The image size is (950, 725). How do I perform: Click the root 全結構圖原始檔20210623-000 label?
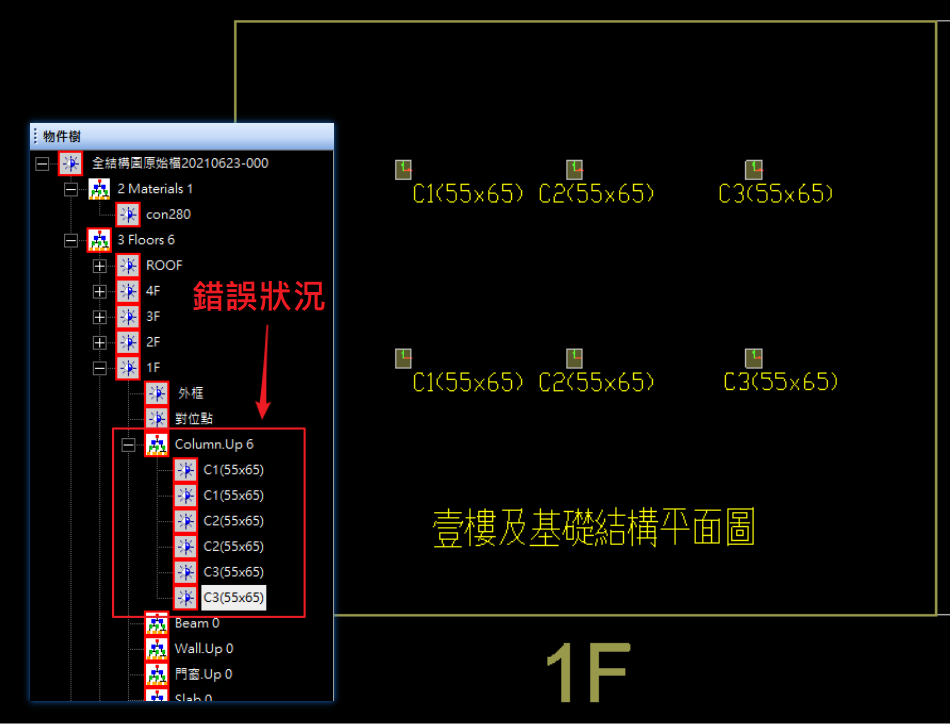click(x=180, y=164)
